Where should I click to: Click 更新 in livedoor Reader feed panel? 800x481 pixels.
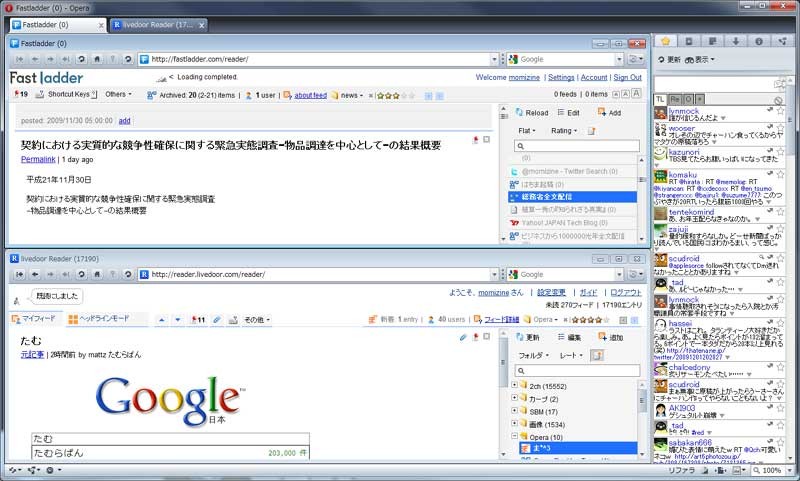pos(527,337)
